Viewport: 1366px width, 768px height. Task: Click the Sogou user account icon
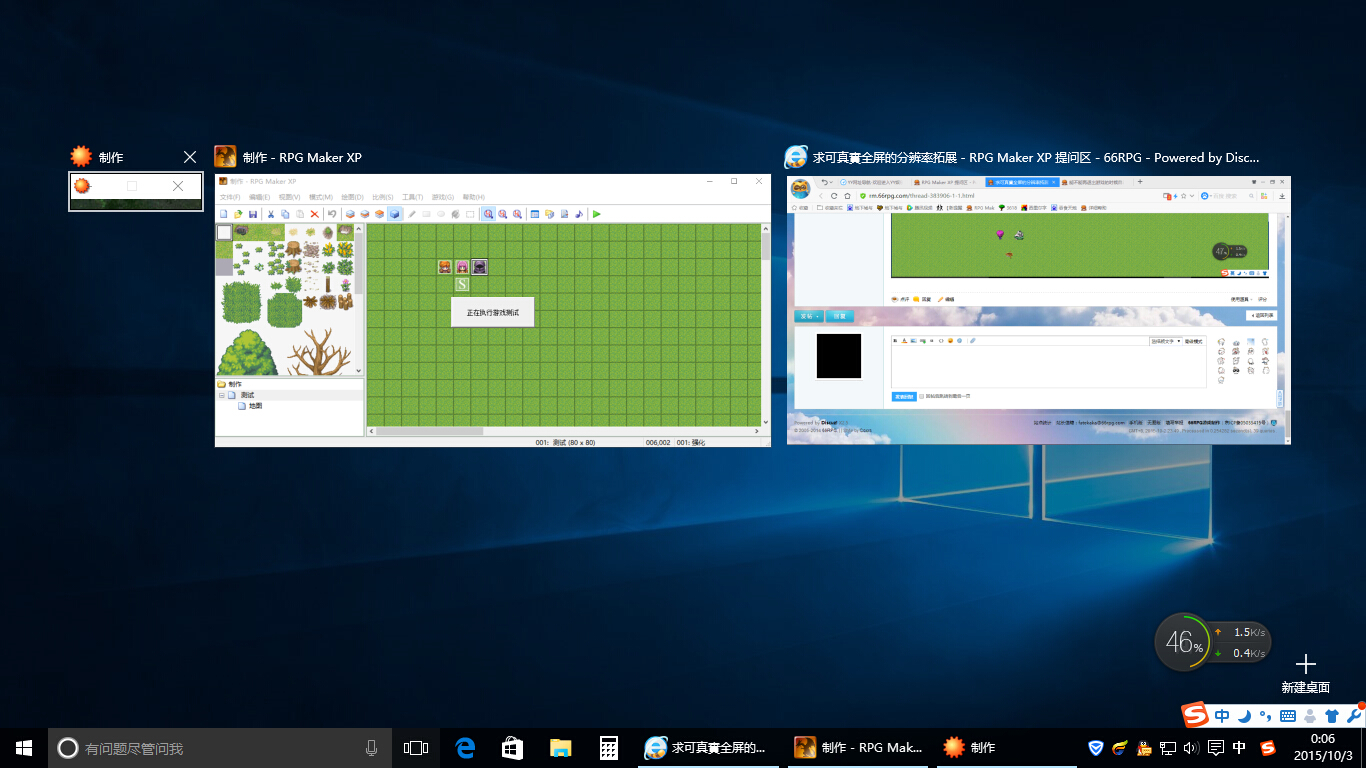pos(1310,716)
